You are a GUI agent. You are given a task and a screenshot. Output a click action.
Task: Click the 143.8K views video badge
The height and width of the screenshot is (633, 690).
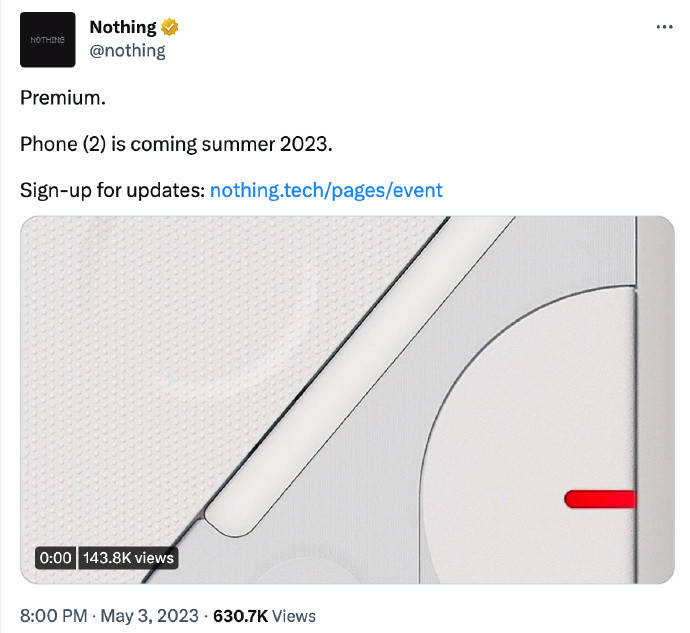tap(127, 558)
